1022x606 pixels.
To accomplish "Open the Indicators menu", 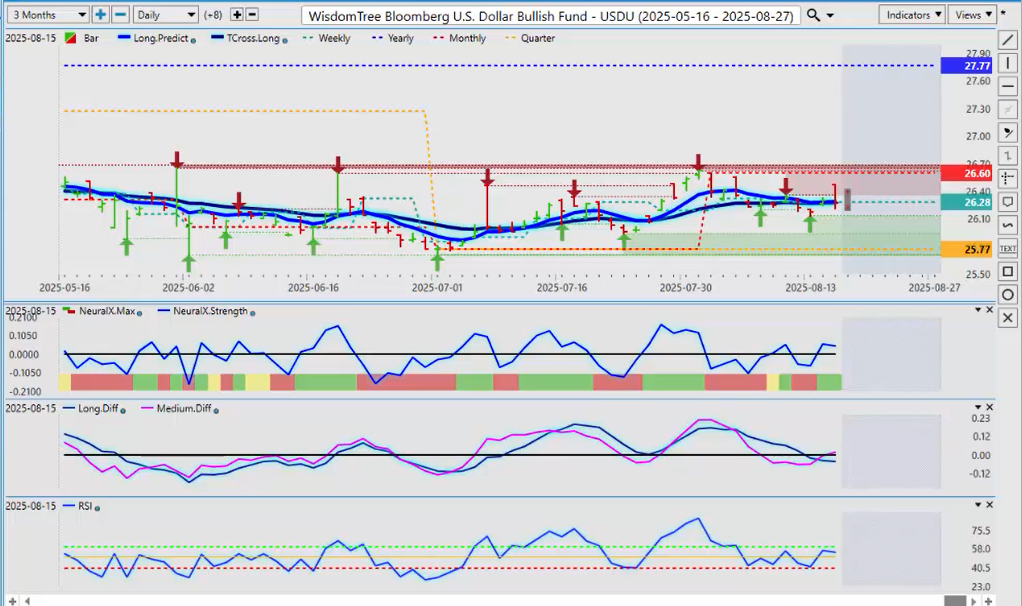I will pyautogui.click(x=914, y=15).
